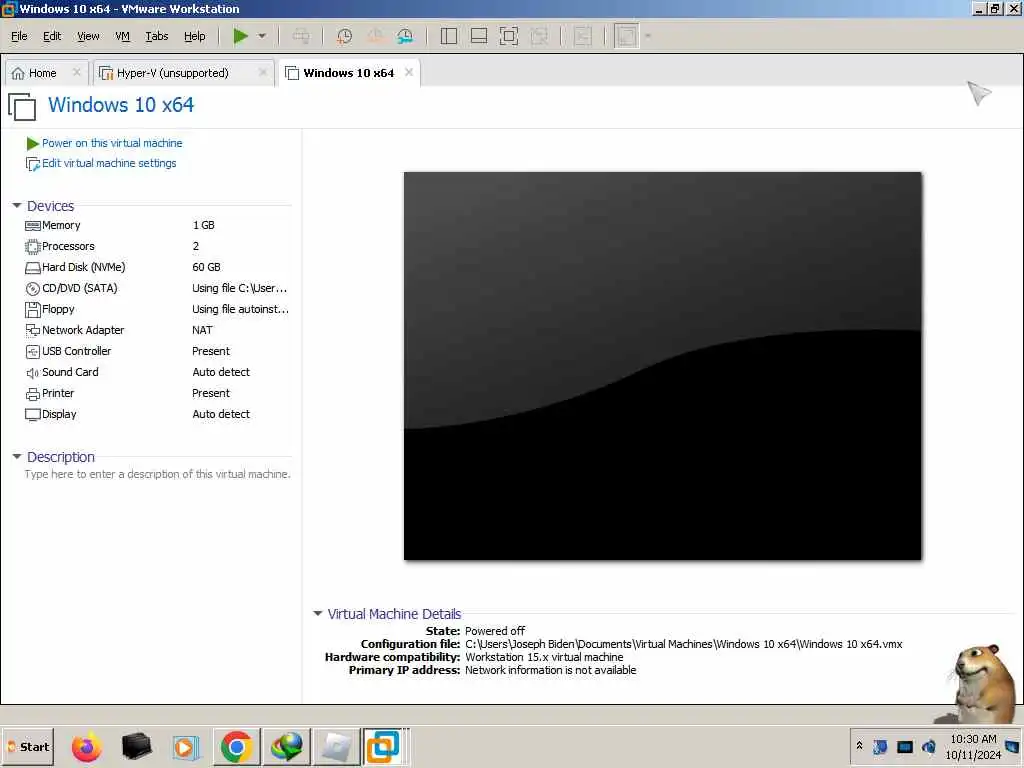Select the Floppy device row
The image size is (1024, 768).
[157, 309]
